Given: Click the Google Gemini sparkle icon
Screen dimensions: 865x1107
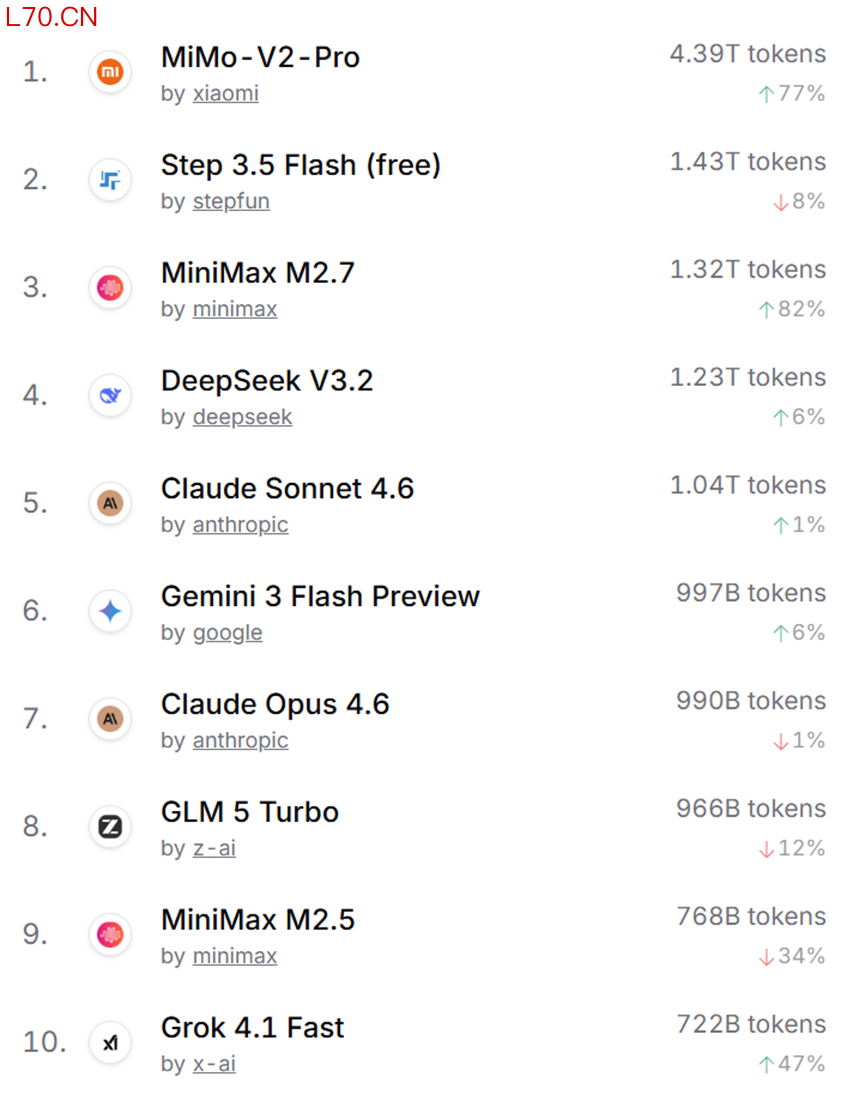Looking at the screenshot, I should coord(109,611).
